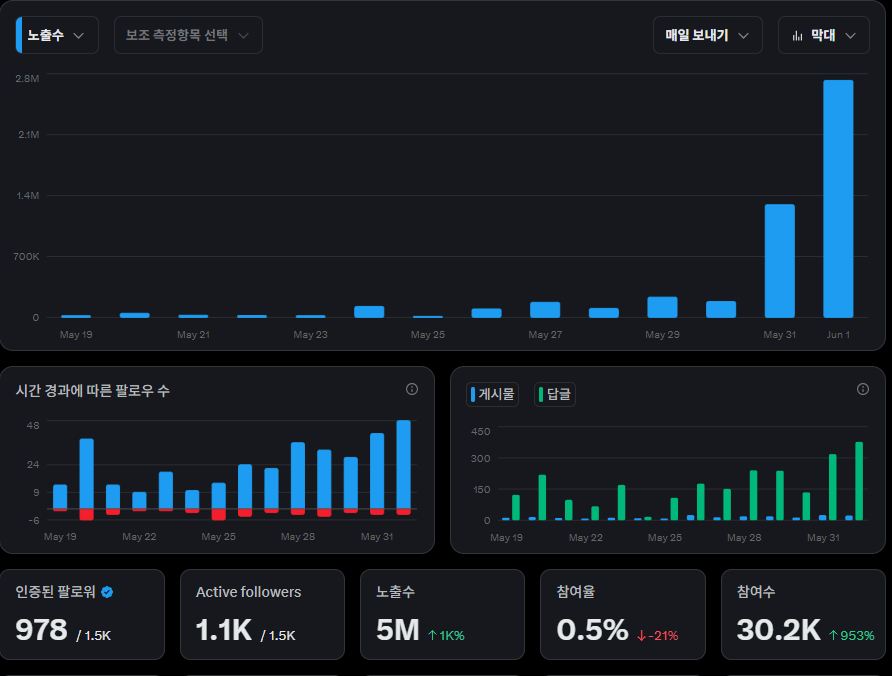
Task: Toggle the 게시물 legend series
Action: click(493, 394)
